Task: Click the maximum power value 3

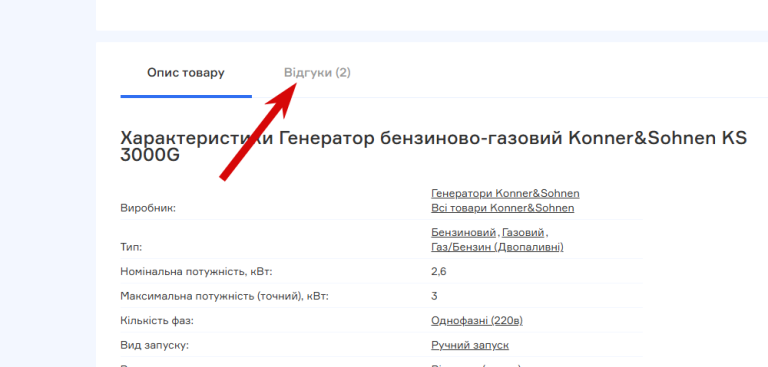Action: [434, 296]
